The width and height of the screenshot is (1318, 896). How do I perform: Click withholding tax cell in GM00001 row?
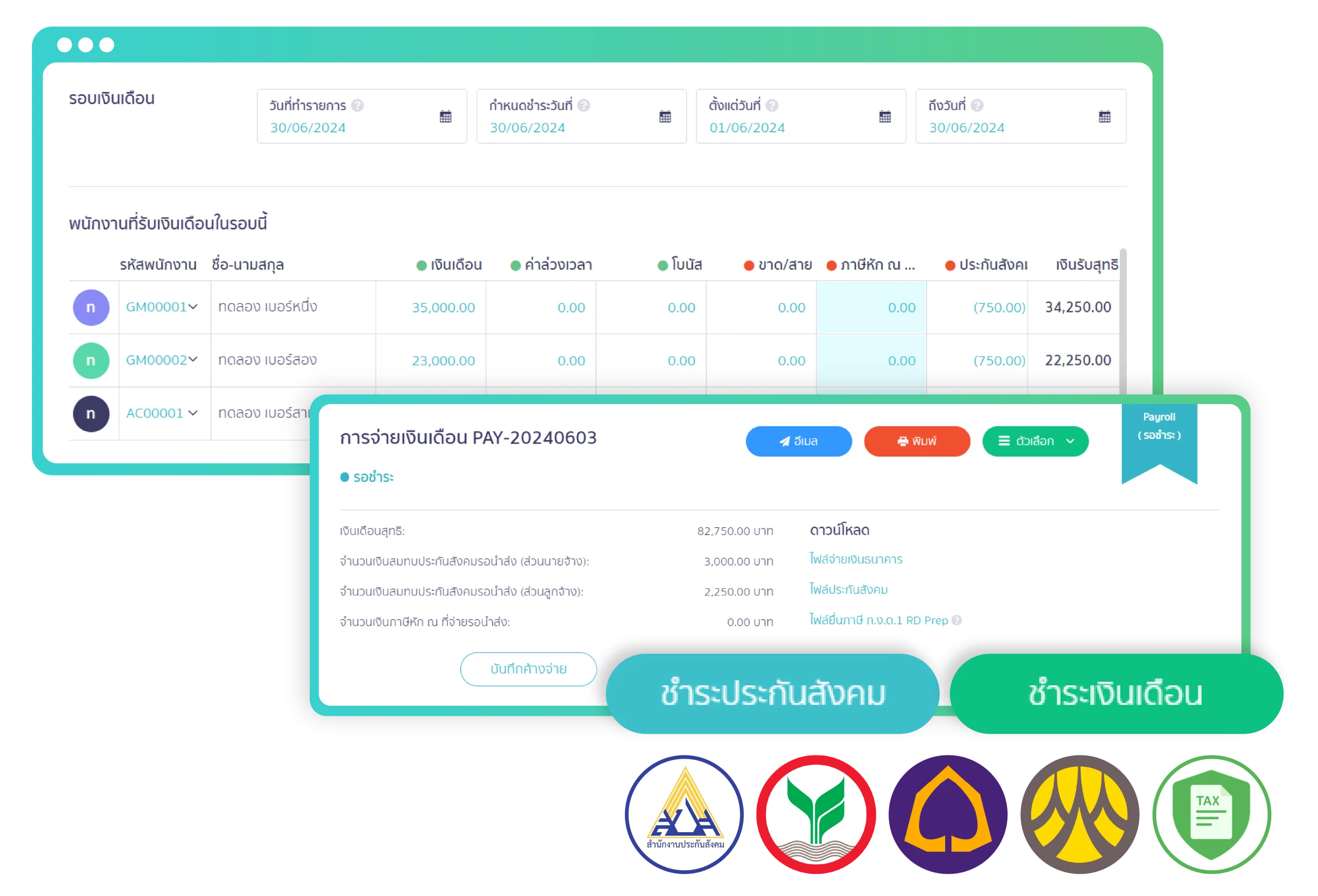pos(872,307)
